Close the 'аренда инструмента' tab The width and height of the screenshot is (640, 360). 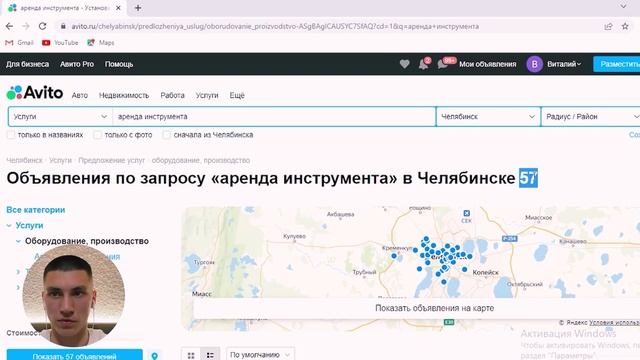tap(118, 8)
